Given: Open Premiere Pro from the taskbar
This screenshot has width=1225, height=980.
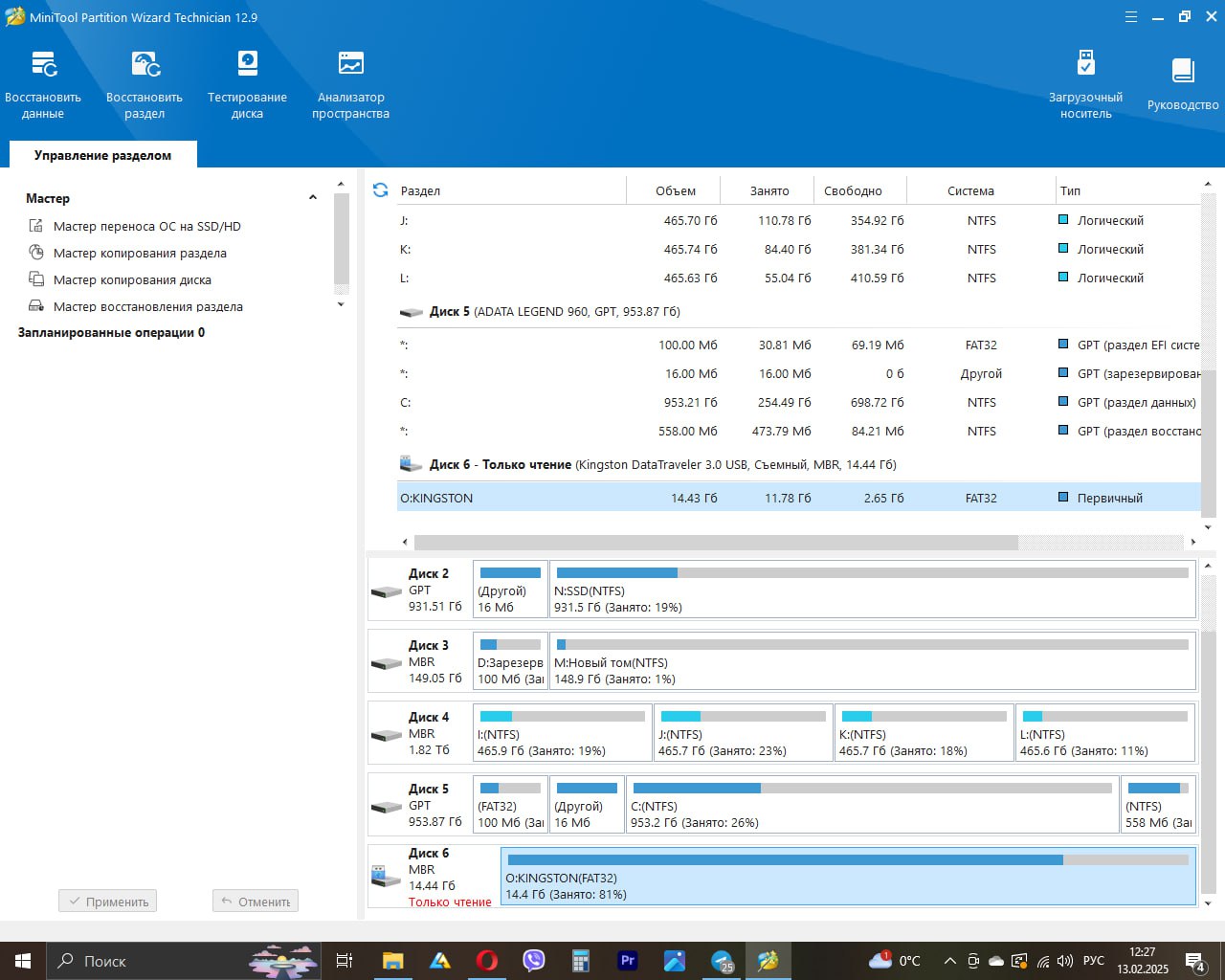Looking at the screenshot, I should pos(628,961).
